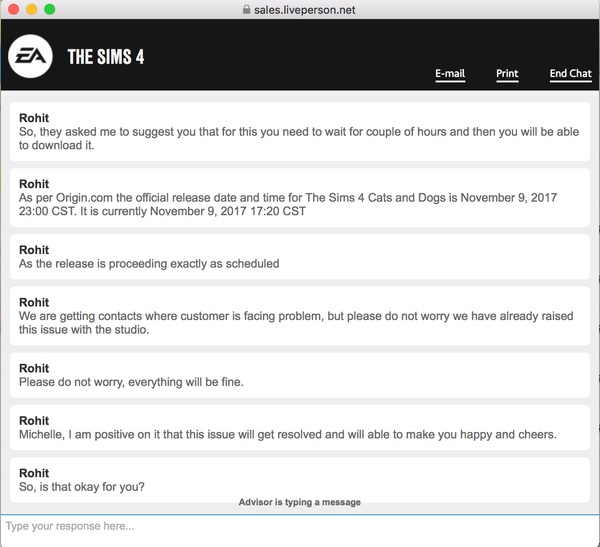
Task: Click the red close window button
Action: coord(13,9)
